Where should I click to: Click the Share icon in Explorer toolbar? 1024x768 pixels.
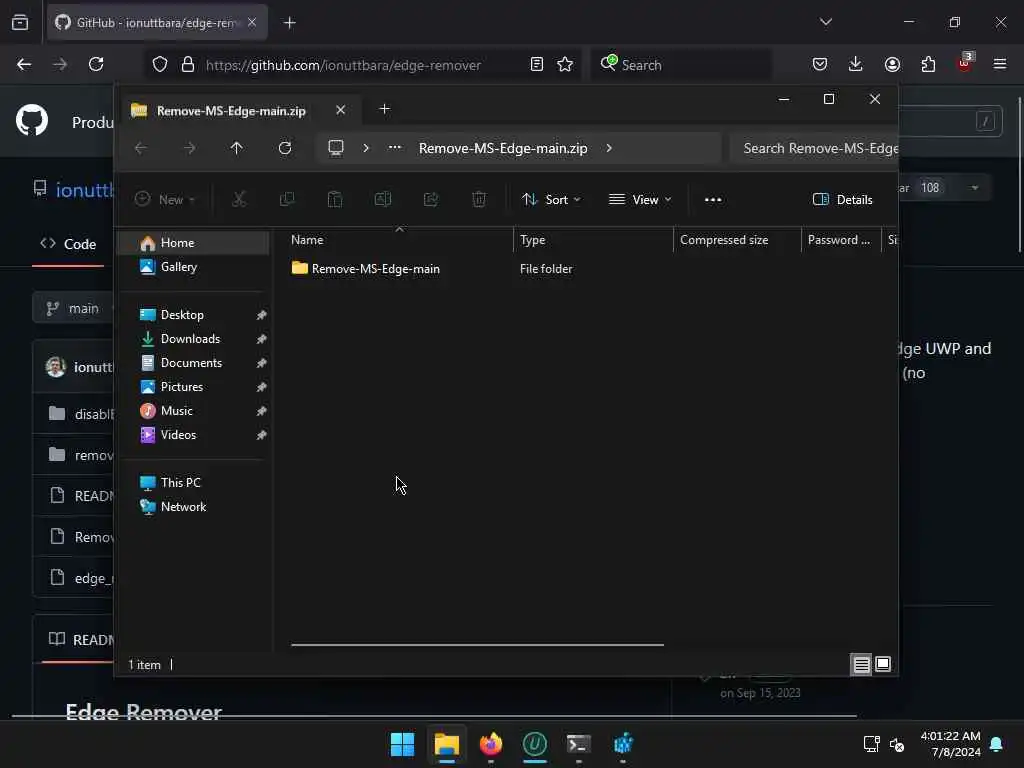point(431,199)
